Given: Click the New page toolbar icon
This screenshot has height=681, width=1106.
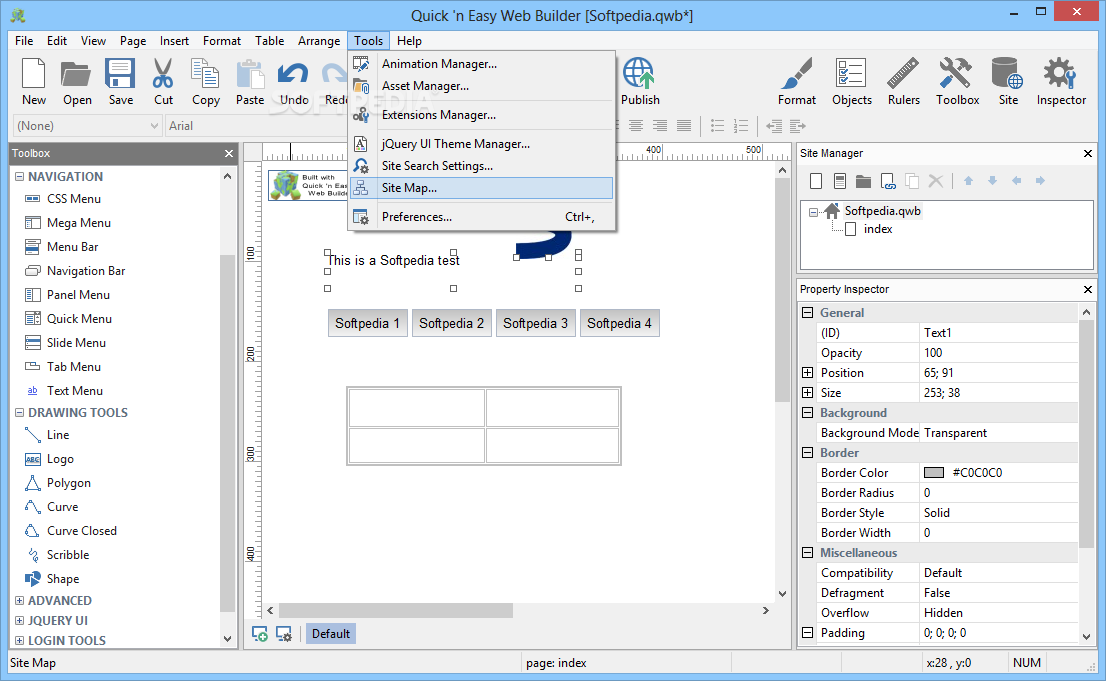Looking at the screenshot, I should click(33, 82).
